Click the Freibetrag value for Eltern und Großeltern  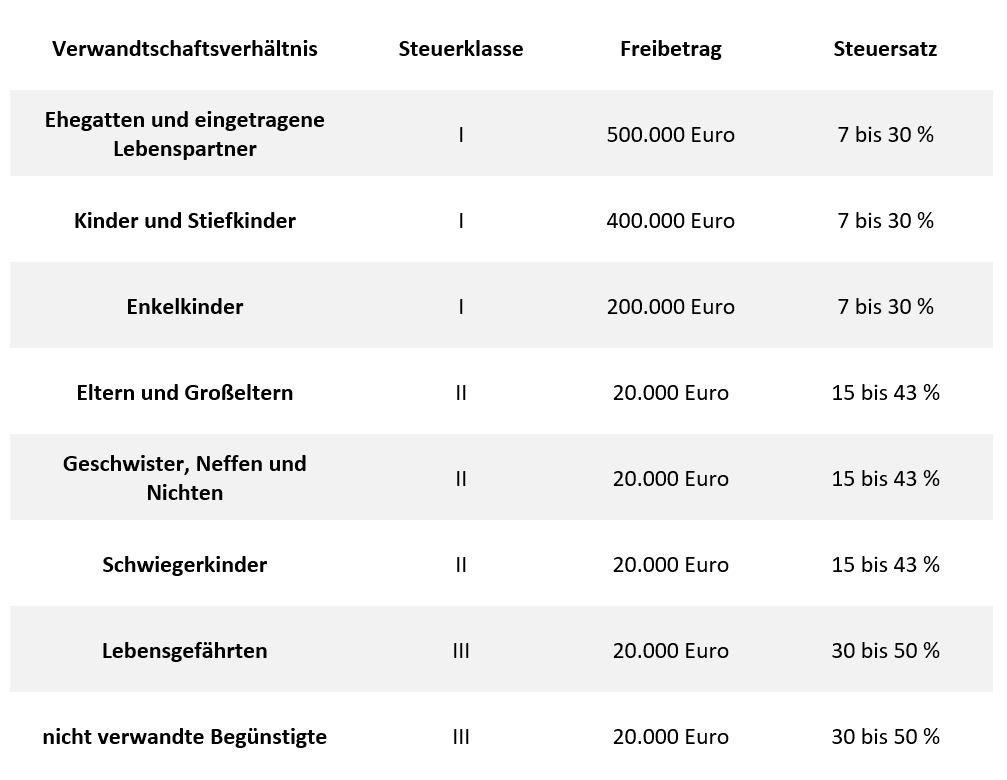670,393
